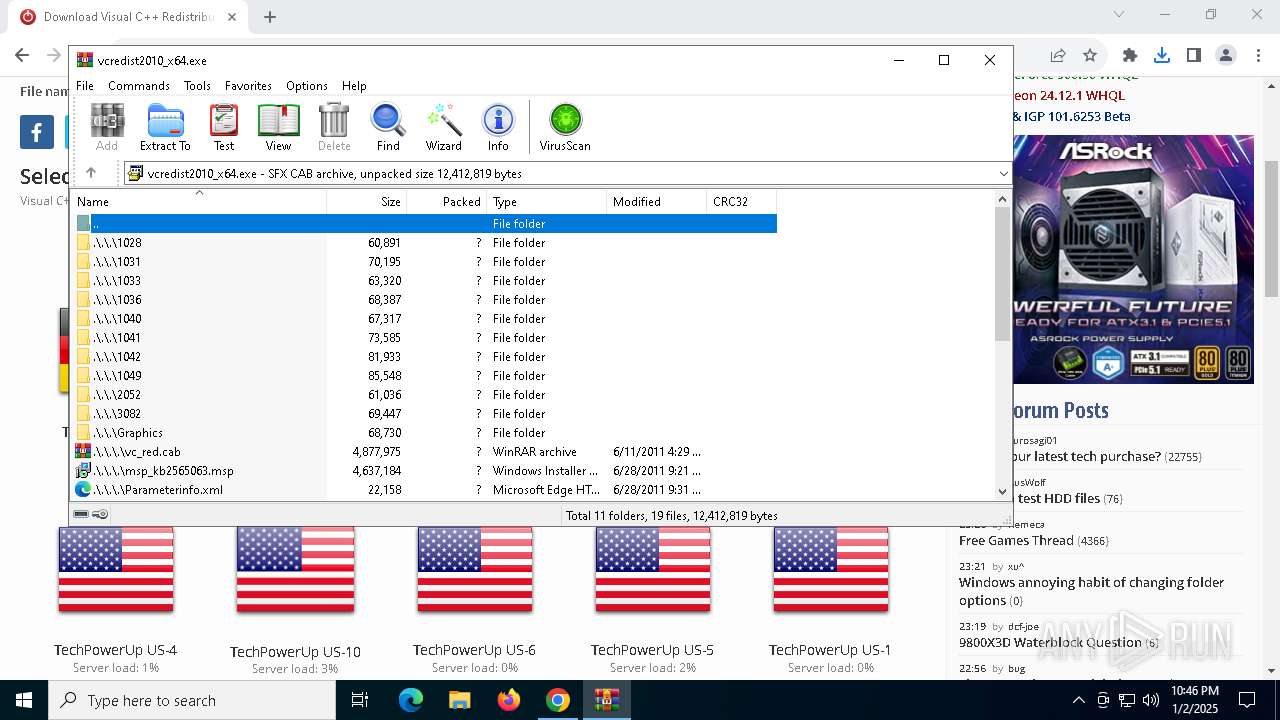Open the Favorites menu

click(x=248, y=86)
